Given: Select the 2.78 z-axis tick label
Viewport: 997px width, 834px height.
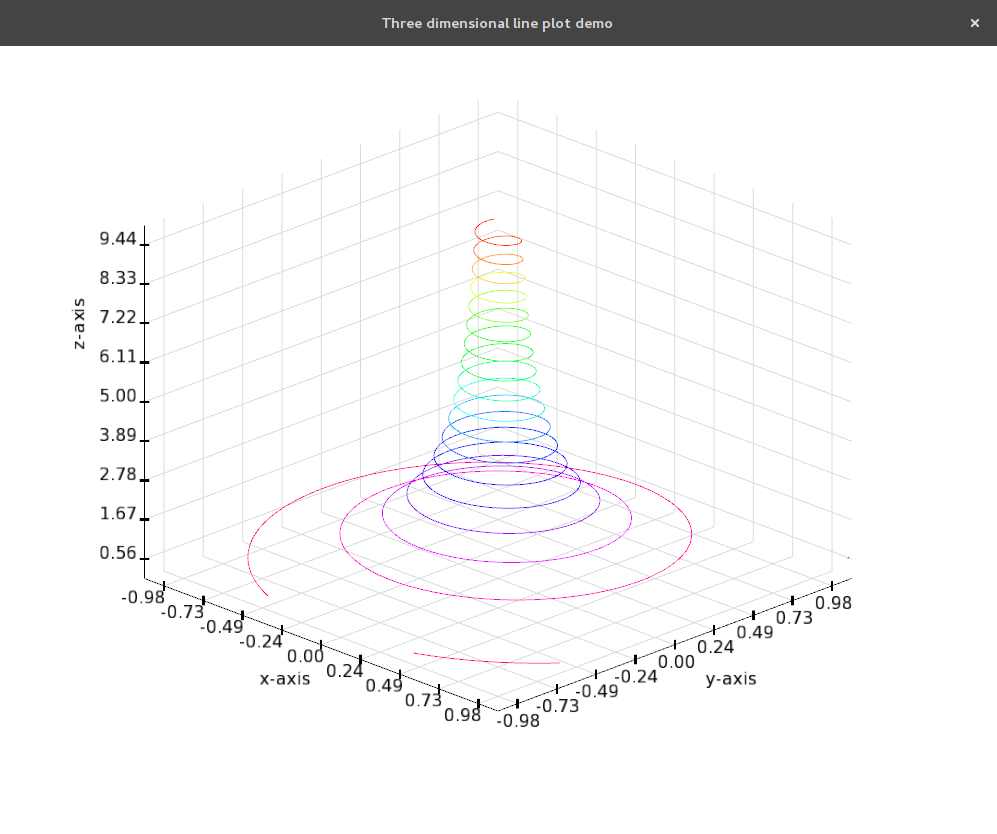Looking at the screenshot, I should coord(119,474).
